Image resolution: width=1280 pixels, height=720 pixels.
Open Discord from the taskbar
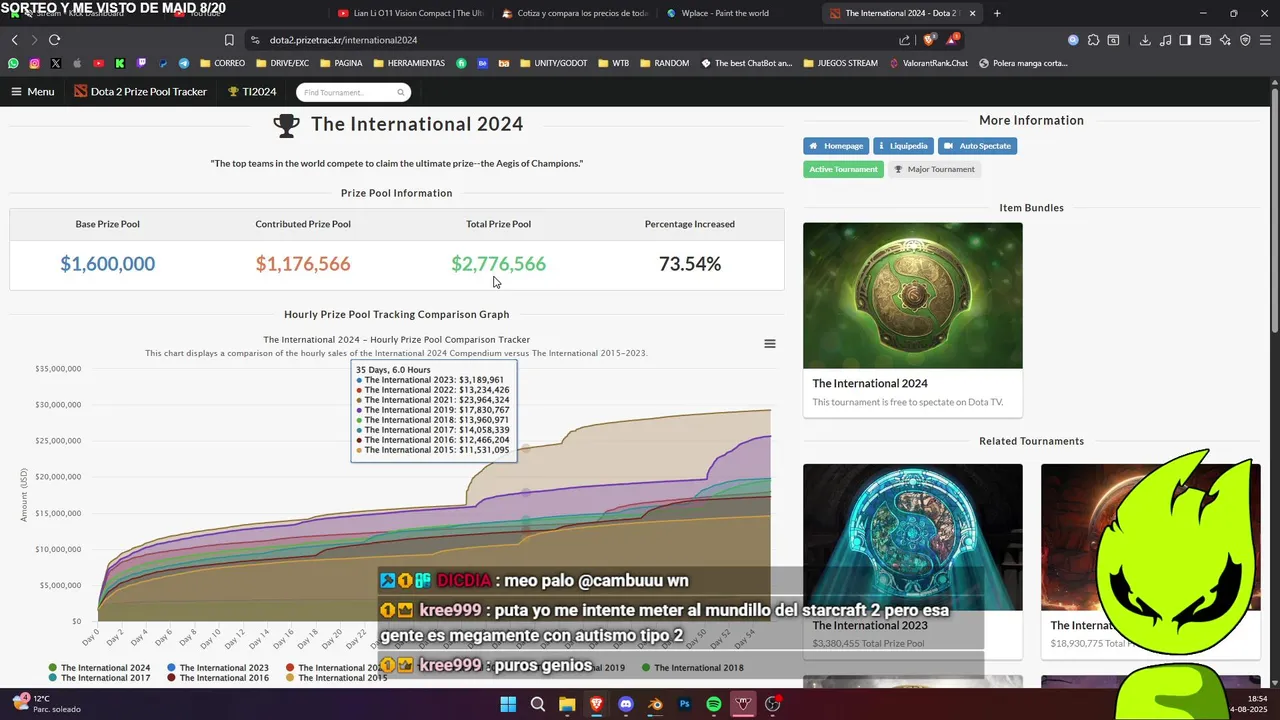pyautogui.click(x=626, y=704)
